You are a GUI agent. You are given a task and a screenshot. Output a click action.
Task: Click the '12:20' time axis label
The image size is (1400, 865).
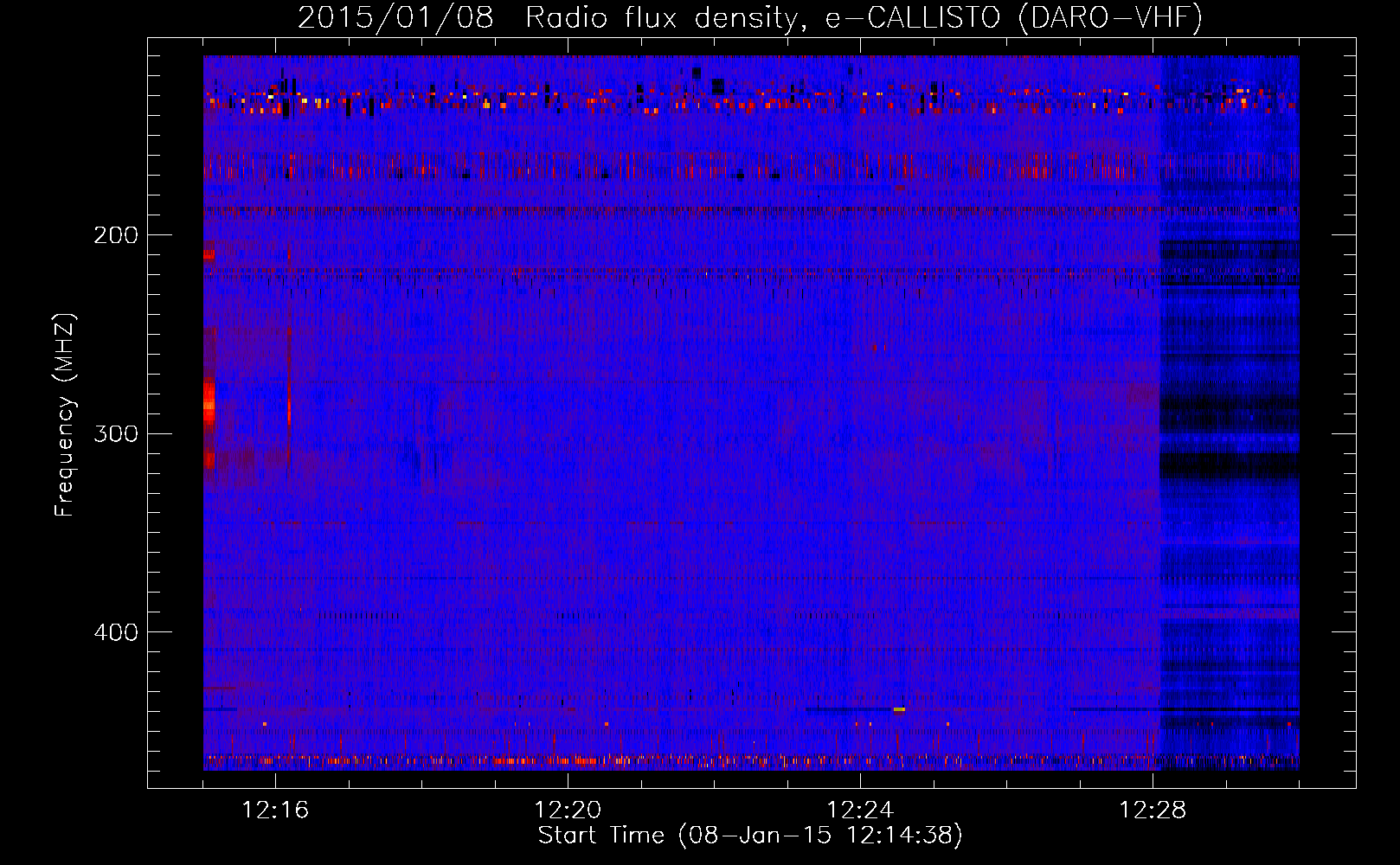568,811
